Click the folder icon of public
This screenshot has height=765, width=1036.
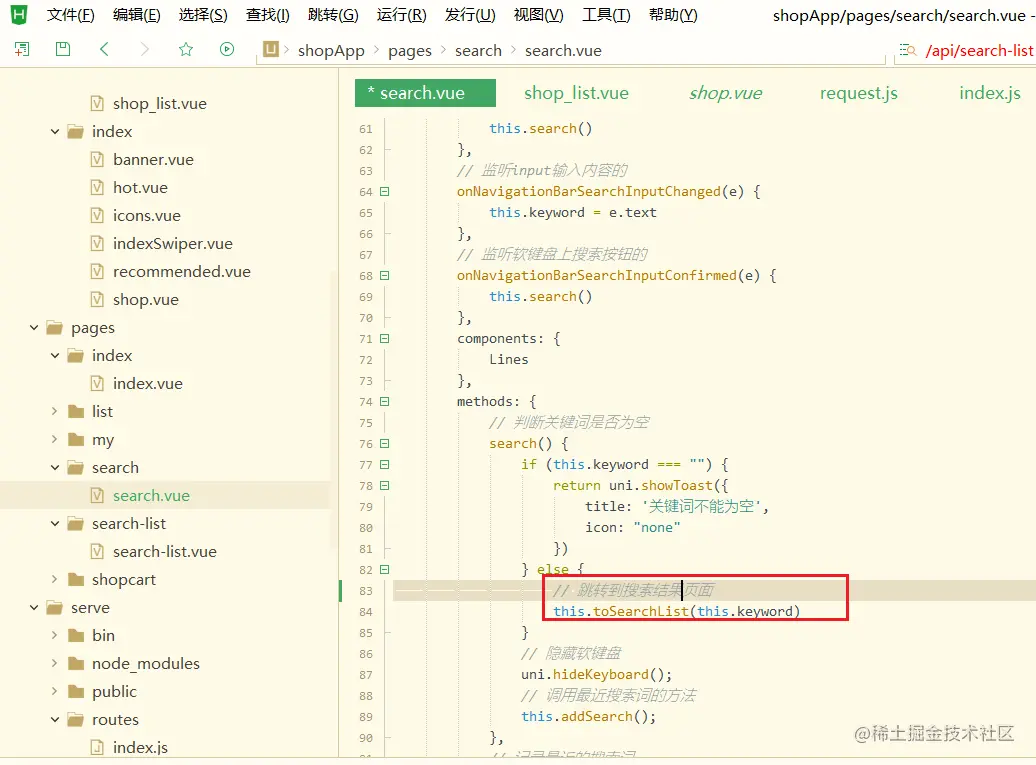(x=76, y=692)
